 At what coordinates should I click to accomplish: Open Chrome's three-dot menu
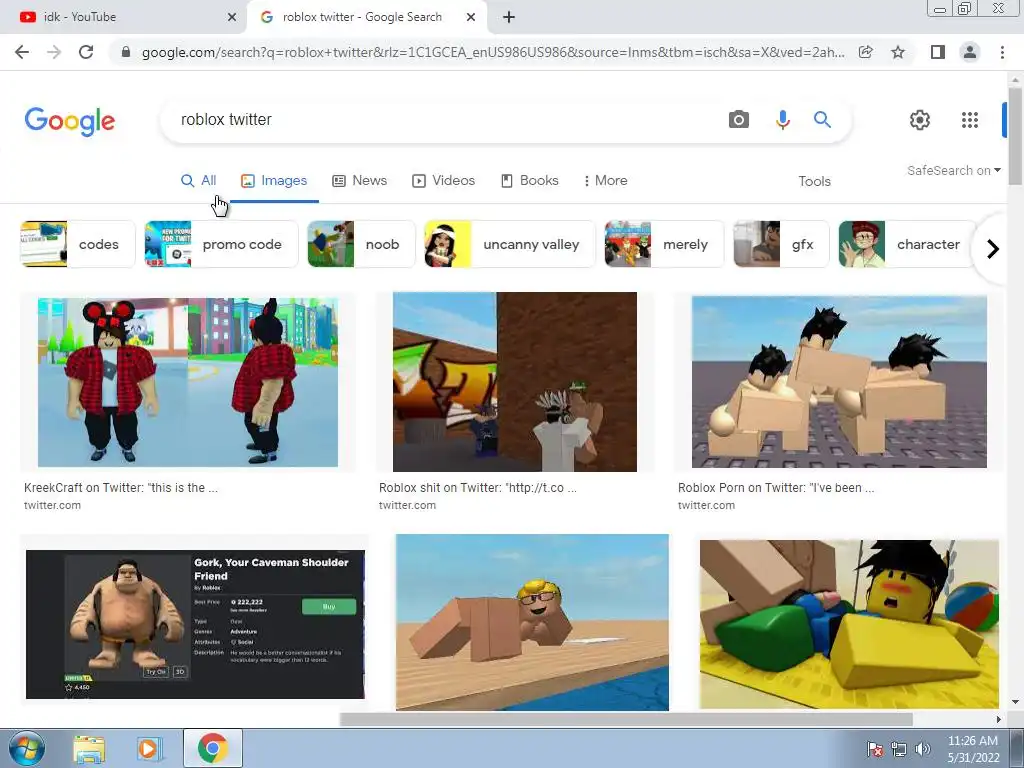[x=1002, y=52]
